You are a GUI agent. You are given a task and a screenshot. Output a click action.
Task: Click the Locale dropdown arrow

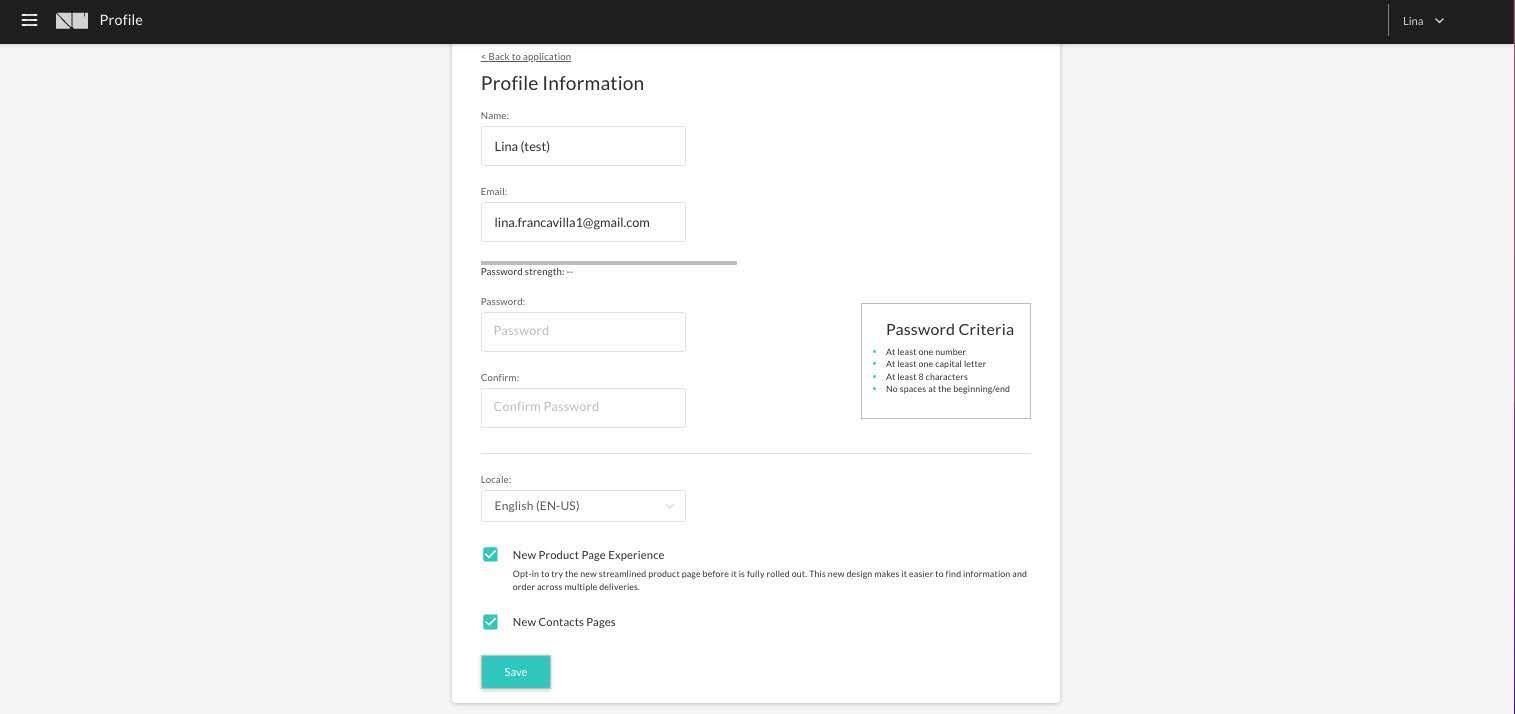tap(669, 506)
